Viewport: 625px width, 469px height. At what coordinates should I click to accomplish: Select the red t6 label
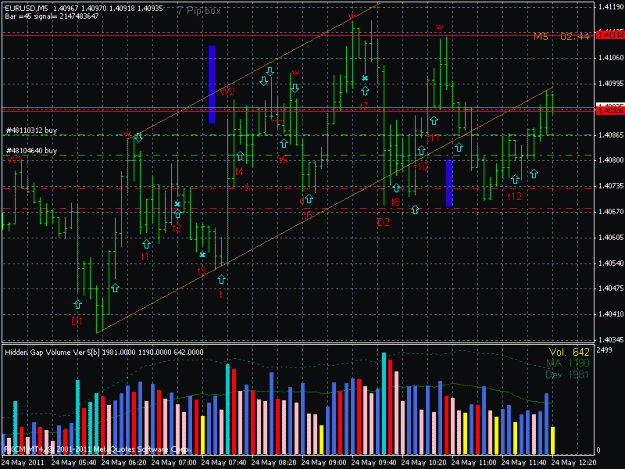[307, 216]
